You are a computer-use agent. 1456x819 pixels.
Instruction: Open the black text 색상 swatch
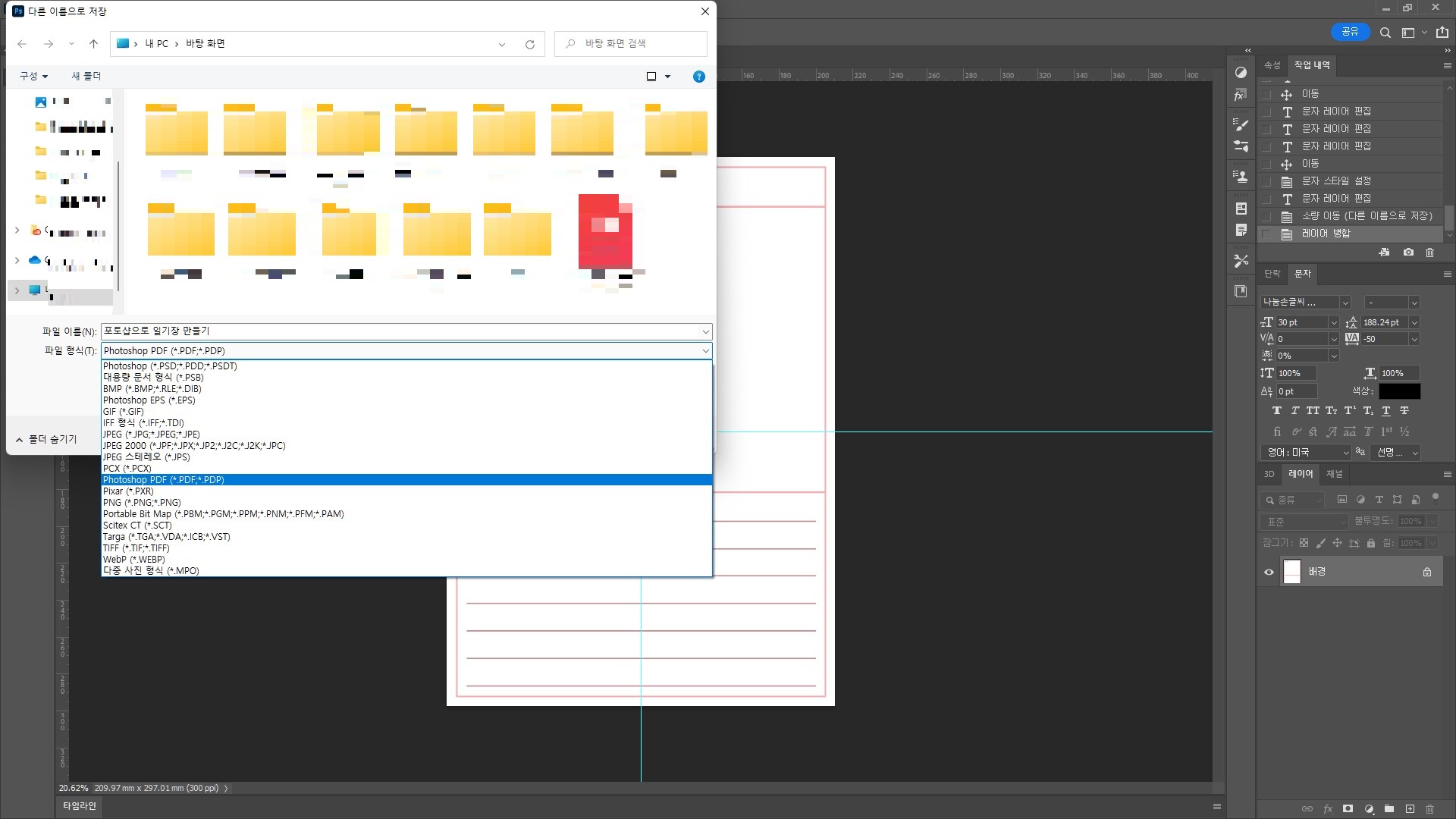1399,391
